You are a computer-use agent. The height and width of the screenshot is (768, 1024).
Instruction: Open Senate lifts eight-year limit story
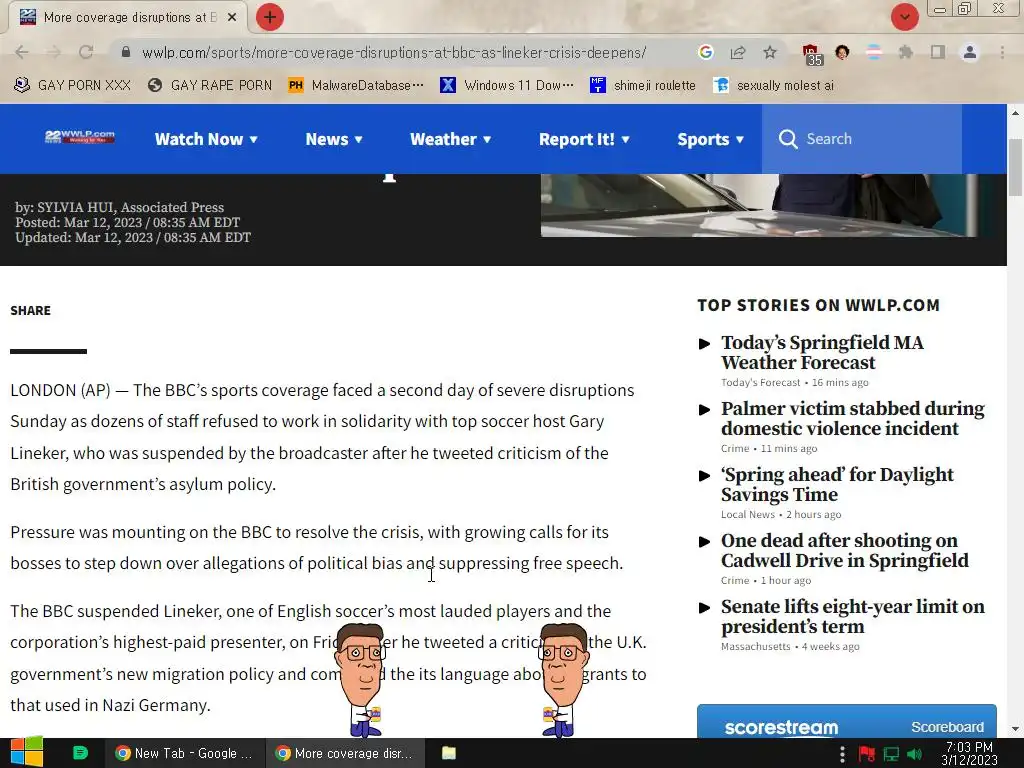click(x=853, y=616)
